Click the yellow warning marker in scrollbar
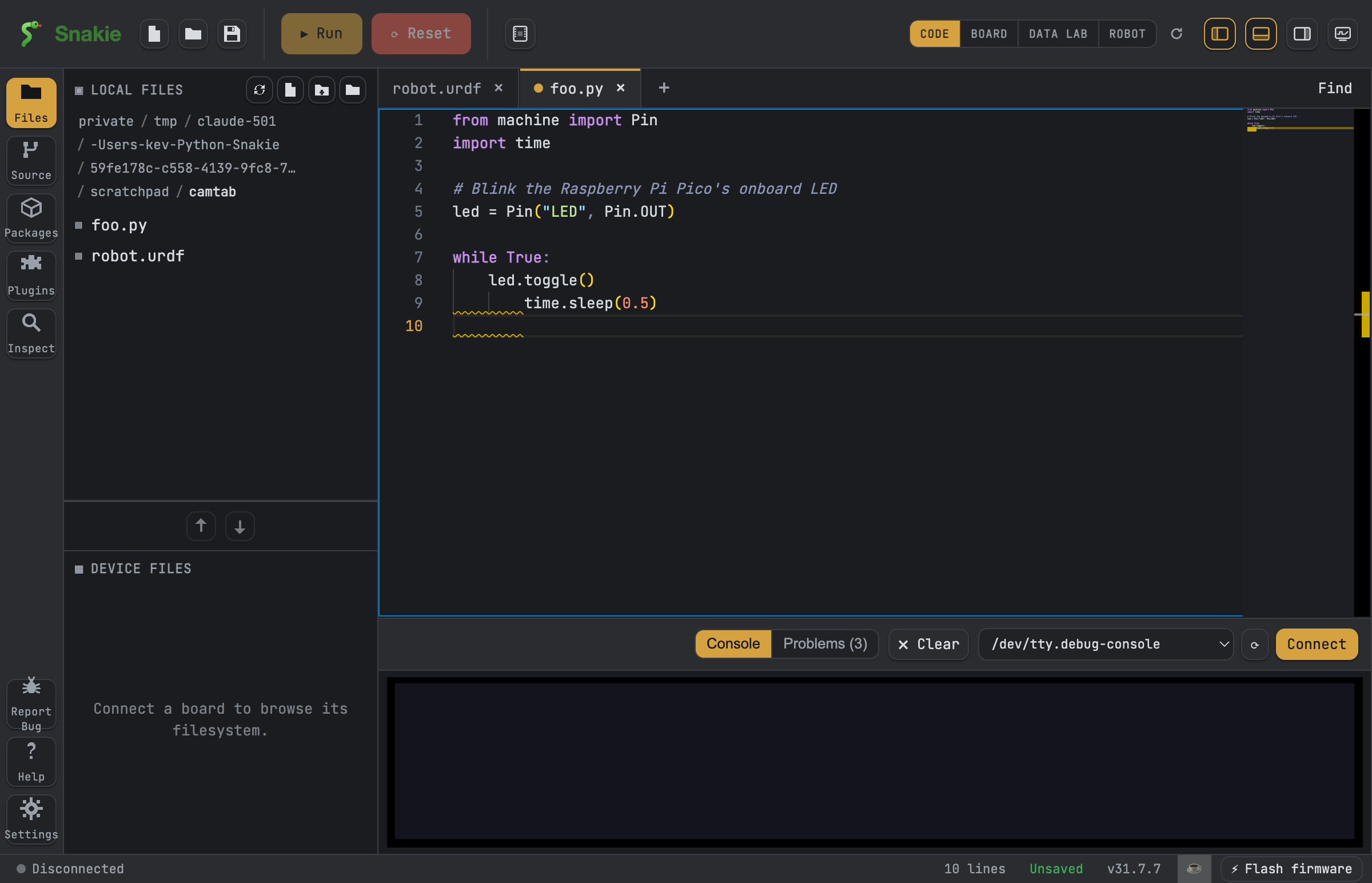The width and height of the screenshot is (1372, 883). click(1365, 315)
